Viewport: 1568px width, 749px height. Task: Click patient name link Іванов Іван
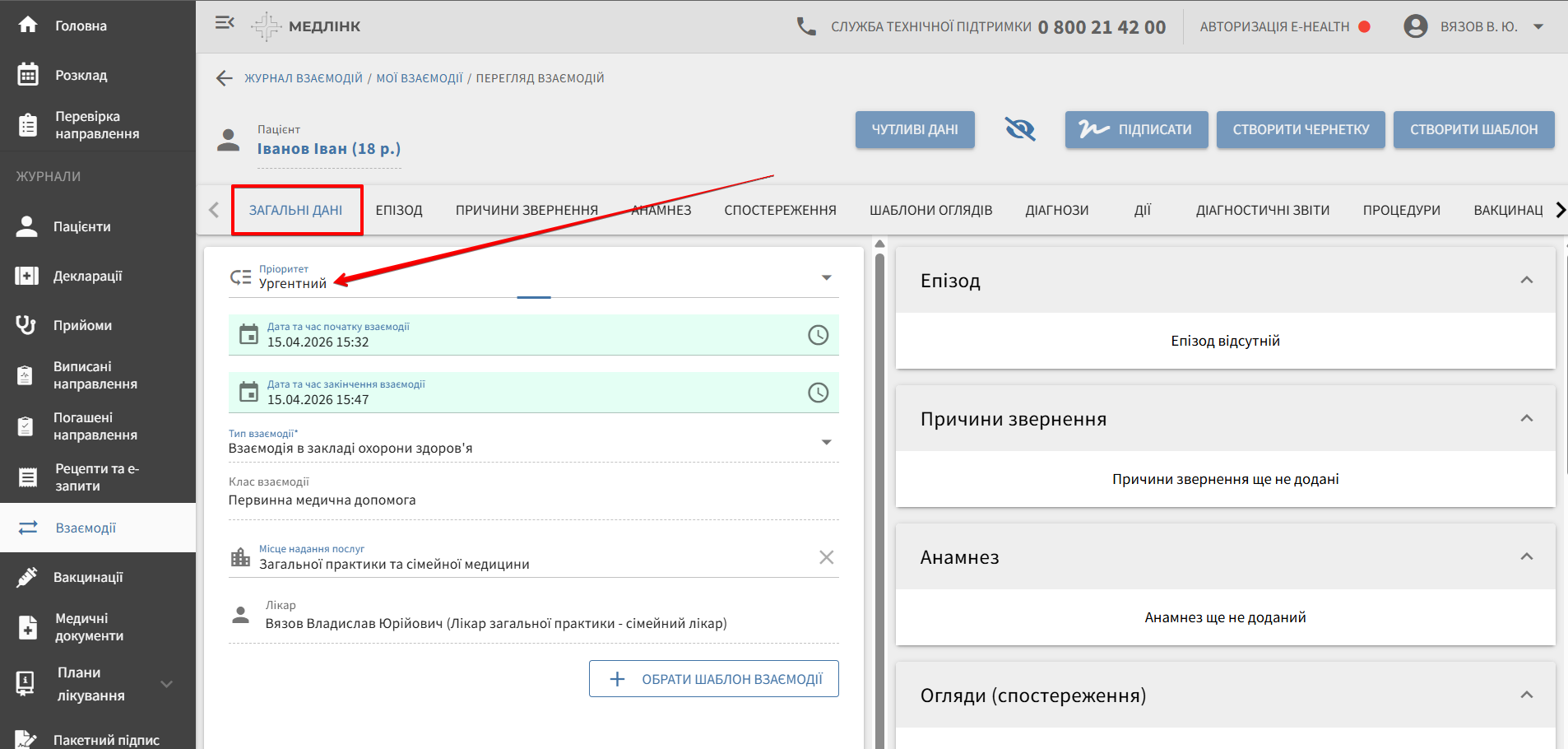[x=328, y=149]
